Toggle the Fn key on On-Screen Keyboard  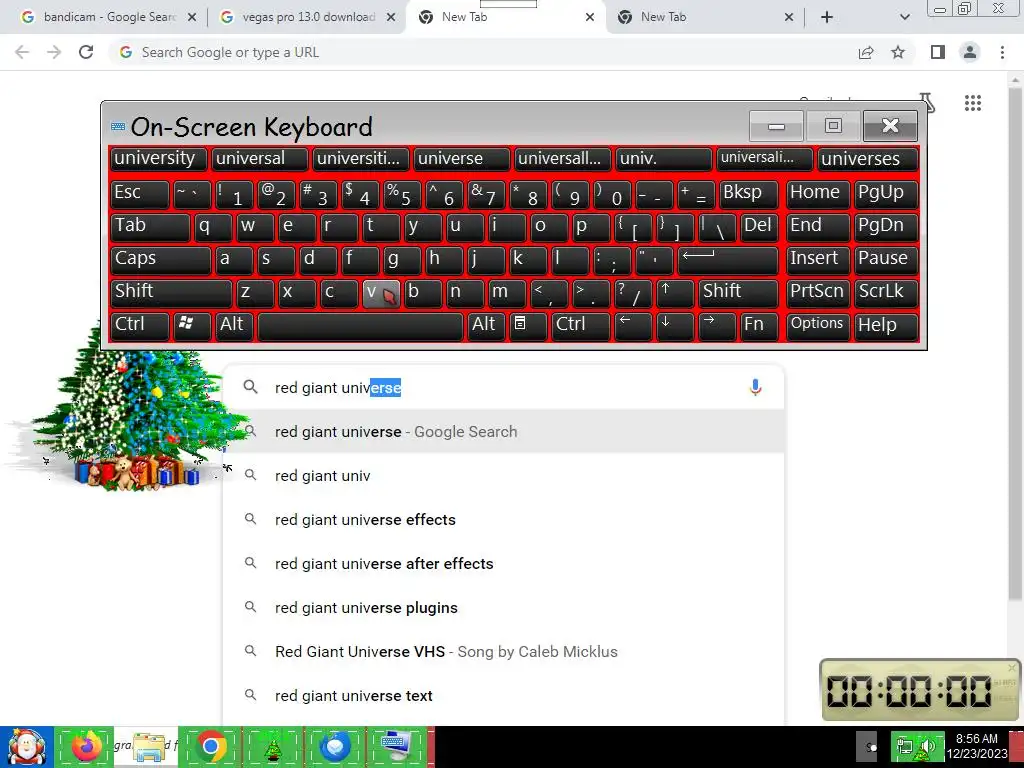(759, 325)
